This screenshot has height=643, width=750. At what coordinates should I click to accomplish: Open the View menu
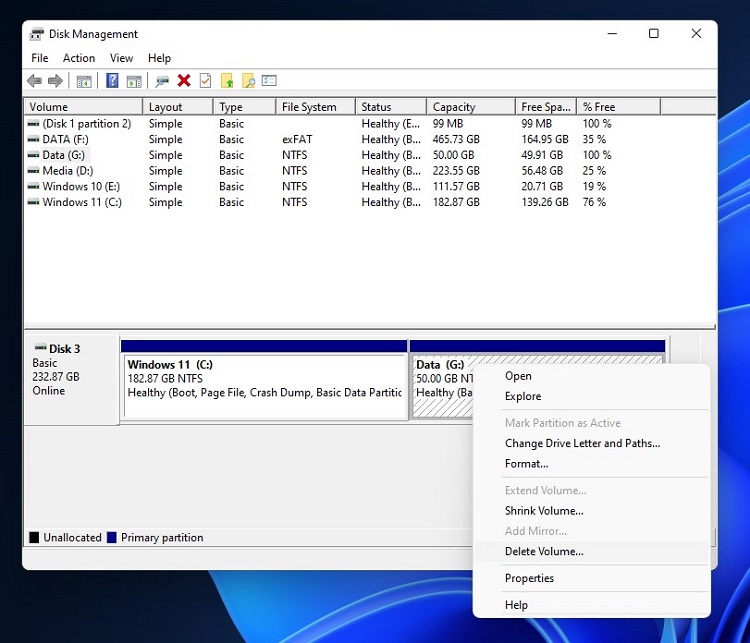coord(121,58)
